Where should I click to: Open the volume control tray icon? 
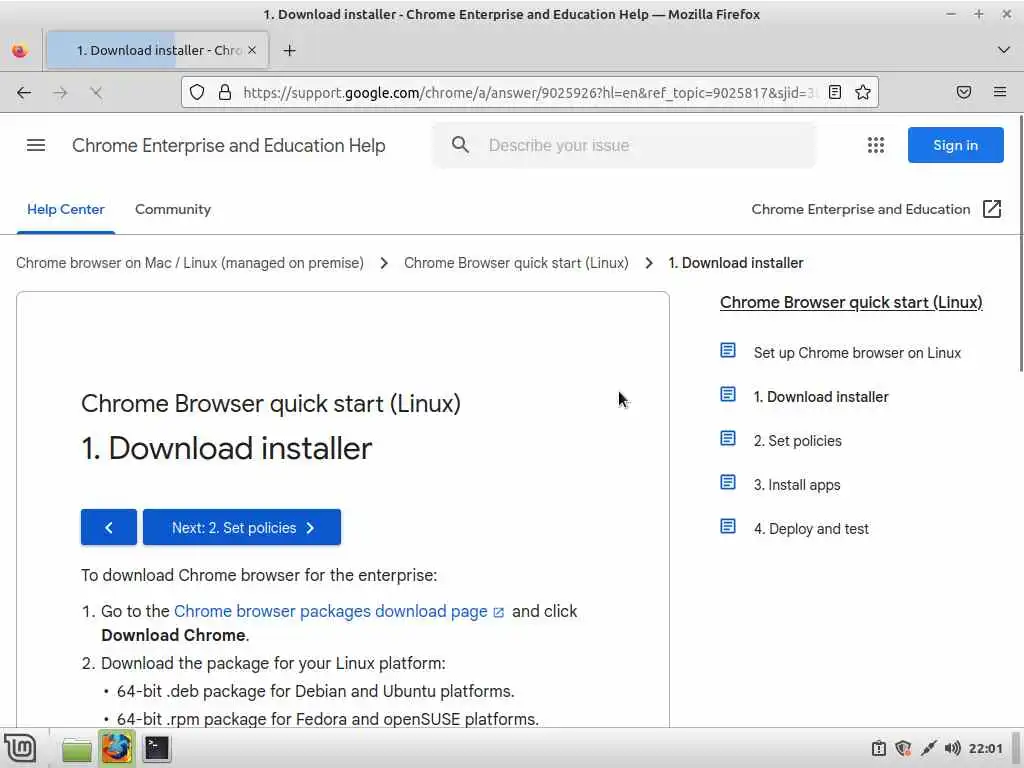pyautogui.click(x=952, y=748)
